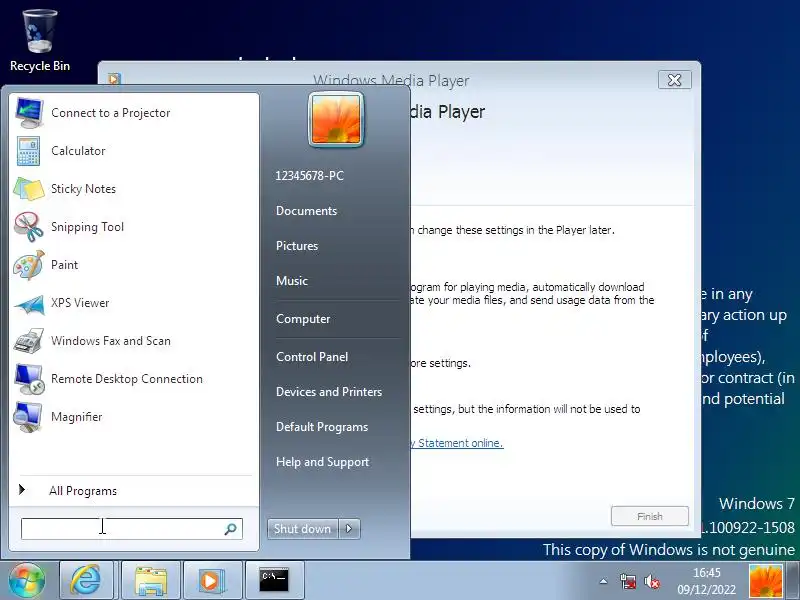
Task: Click the Windows Start orb
Action: click(27, 580)
